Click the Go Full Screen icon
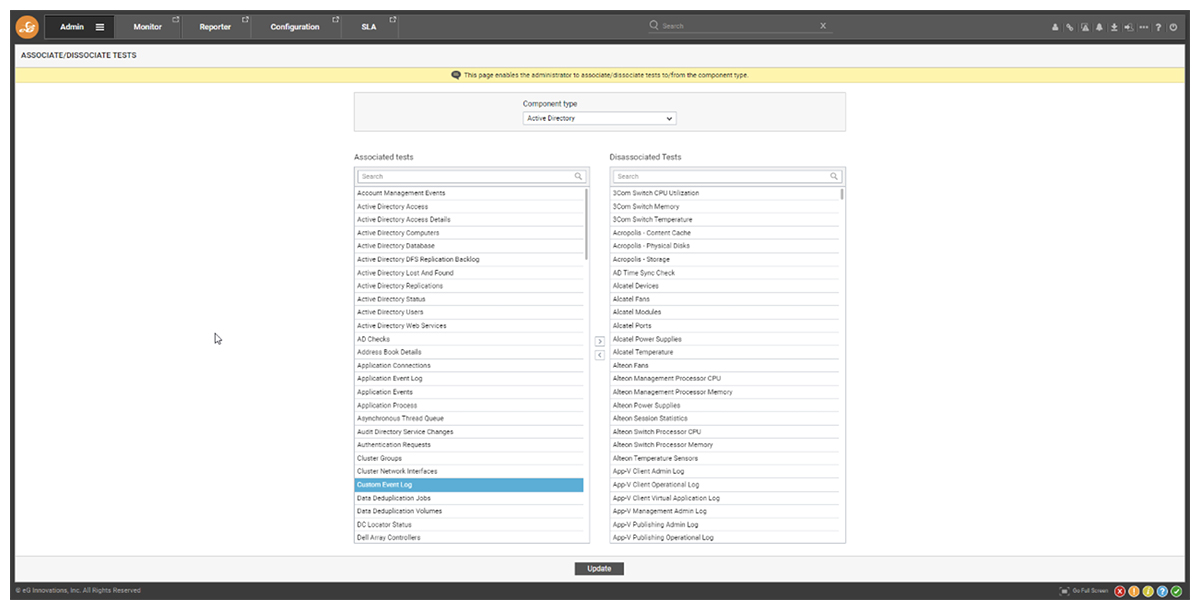This screenshot has height=610, width=1200. (x=1065, y=591)
